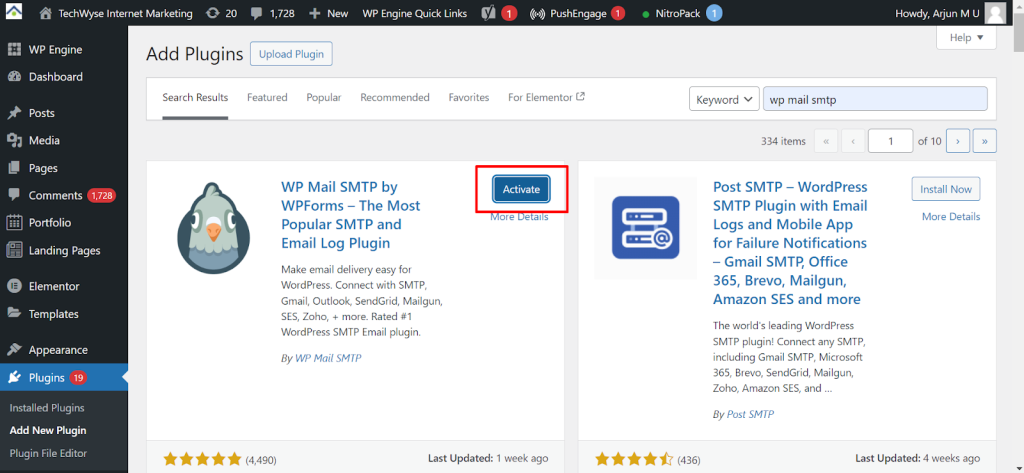The image size is (1024, 473).
Task: Click Install Now for Post SMTP
Action: (945, 189)
